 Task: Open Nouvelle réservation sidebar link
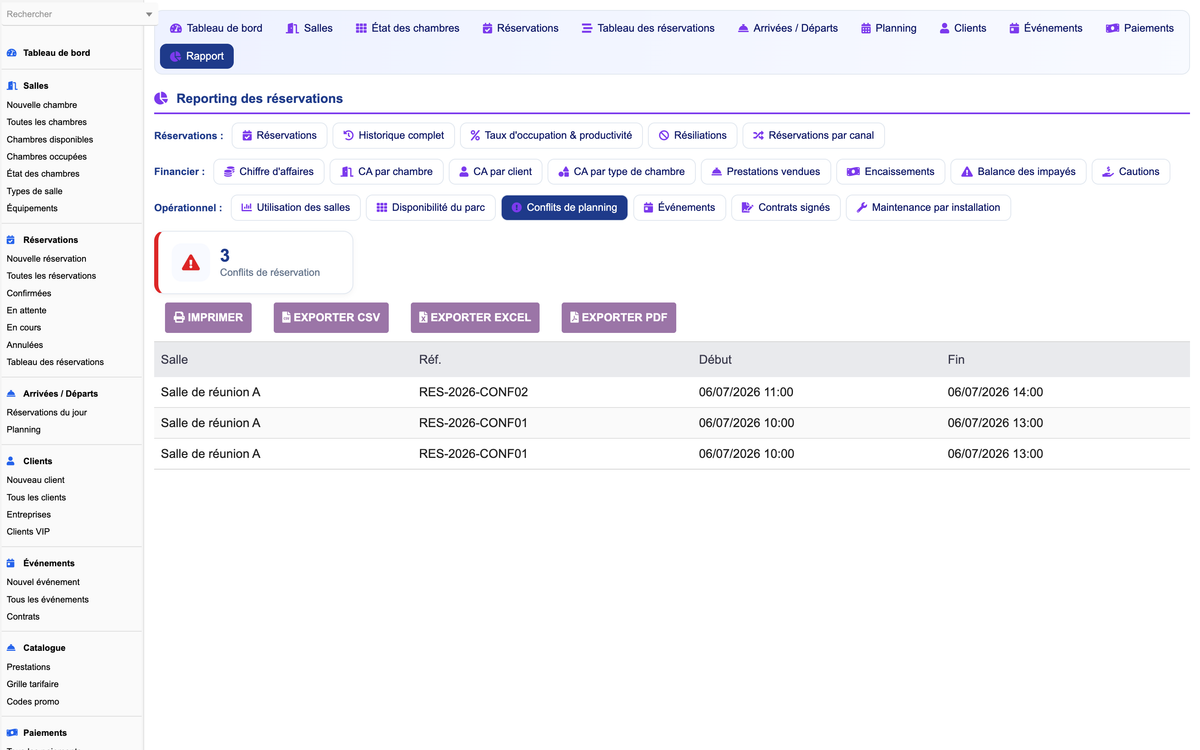pyautogui.click(x=47, y=259)
